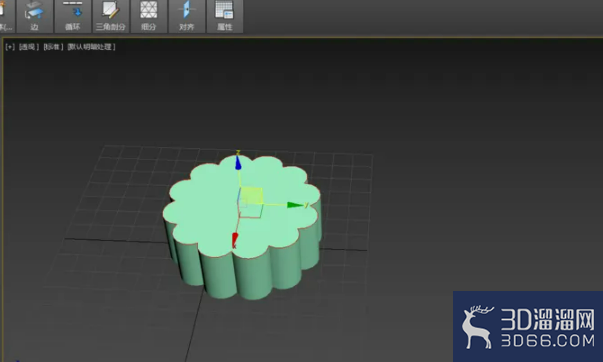
Task: Open the [默认明暗处理] shading menu
Action: pyautogui.click(x=91, y=47)
